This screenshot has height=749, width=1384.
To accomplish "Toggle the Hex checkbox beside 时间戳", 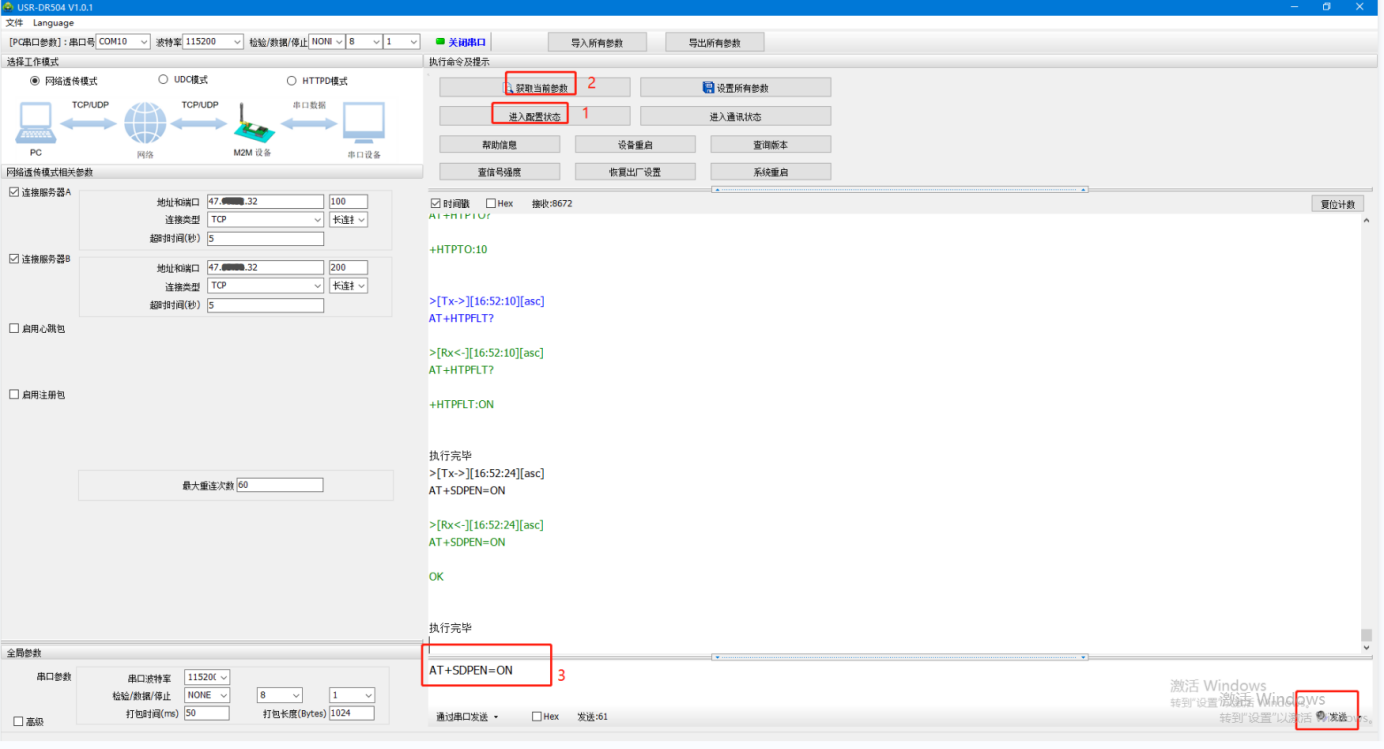I will 491,204.
